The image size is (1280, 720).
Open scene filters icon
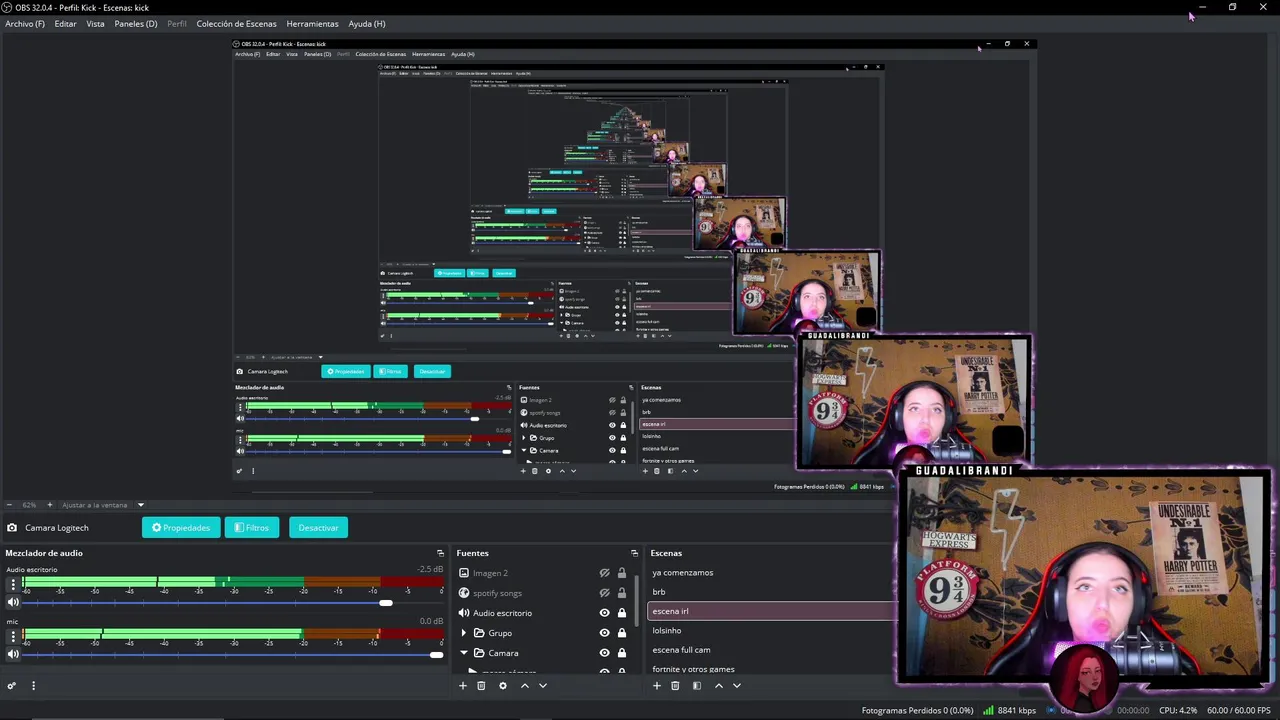tap(697, 686)
